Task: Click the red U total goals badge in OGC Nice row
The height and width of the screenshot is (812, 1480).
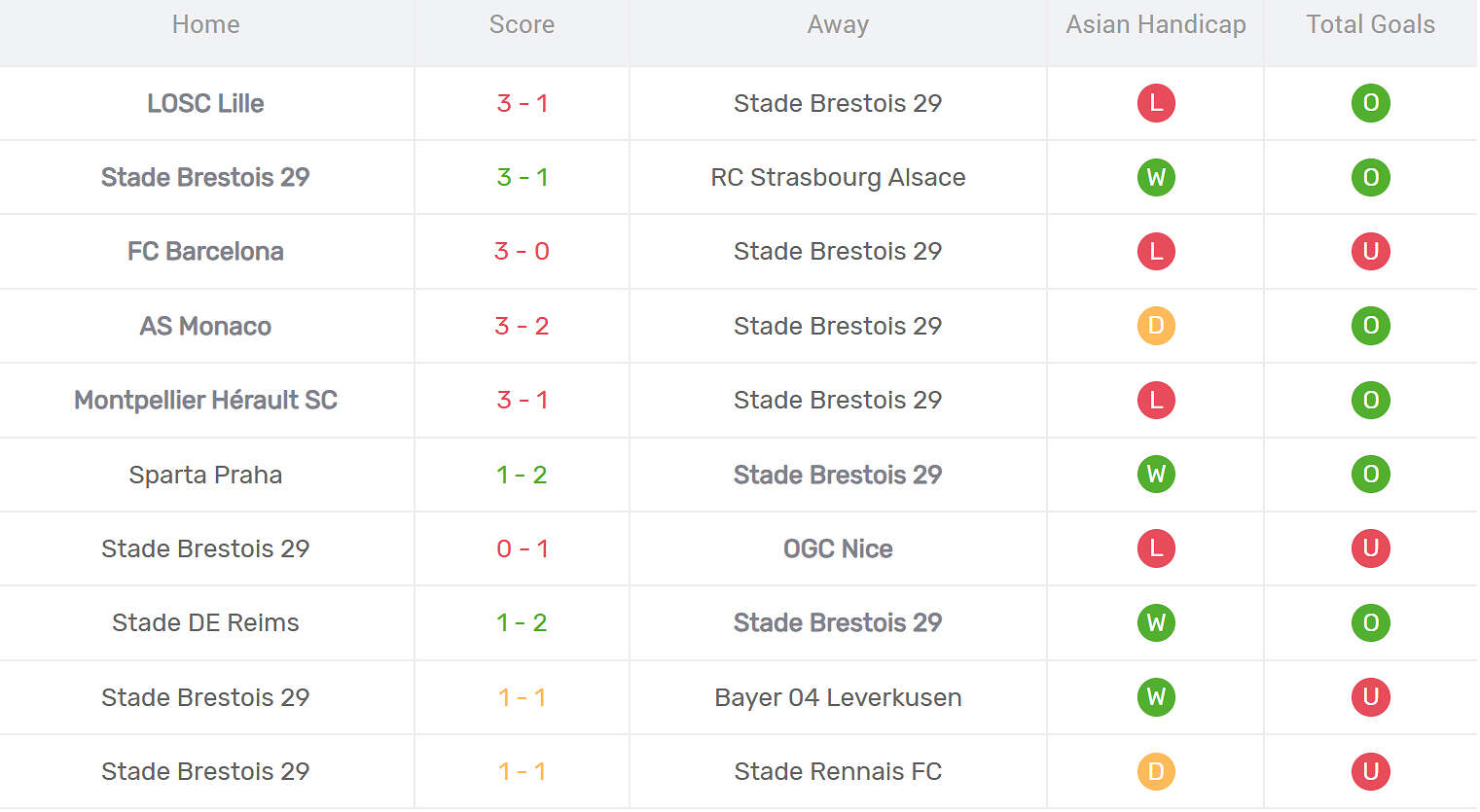Action: 1370,548
